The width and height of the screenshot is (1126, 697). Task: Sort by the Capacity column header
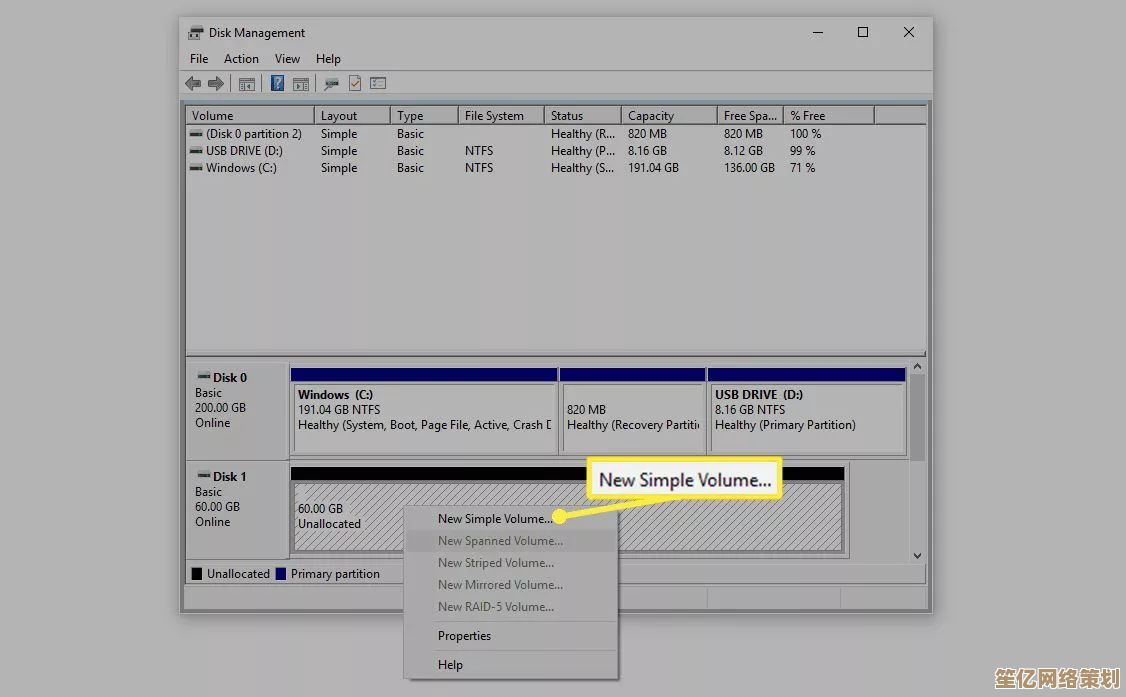tap(651, 116)
